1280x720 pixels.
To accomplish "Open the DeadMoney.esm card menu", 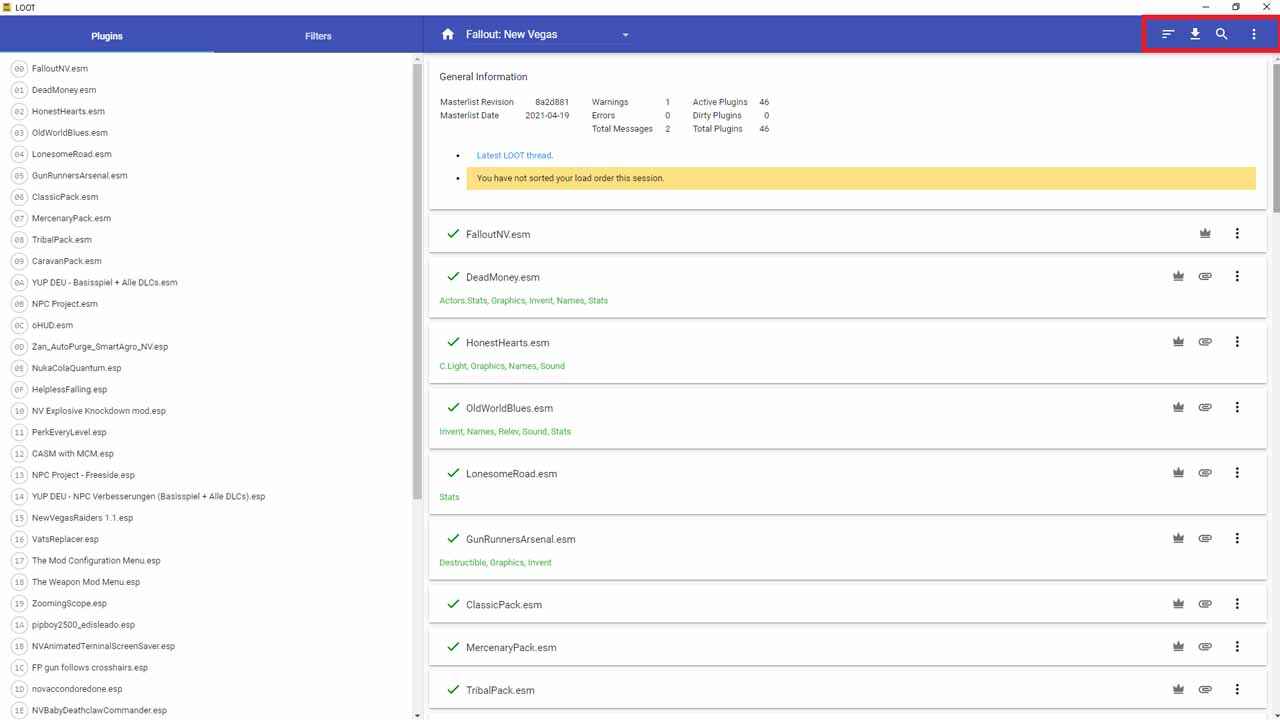I will click(x=1237, y=277).
